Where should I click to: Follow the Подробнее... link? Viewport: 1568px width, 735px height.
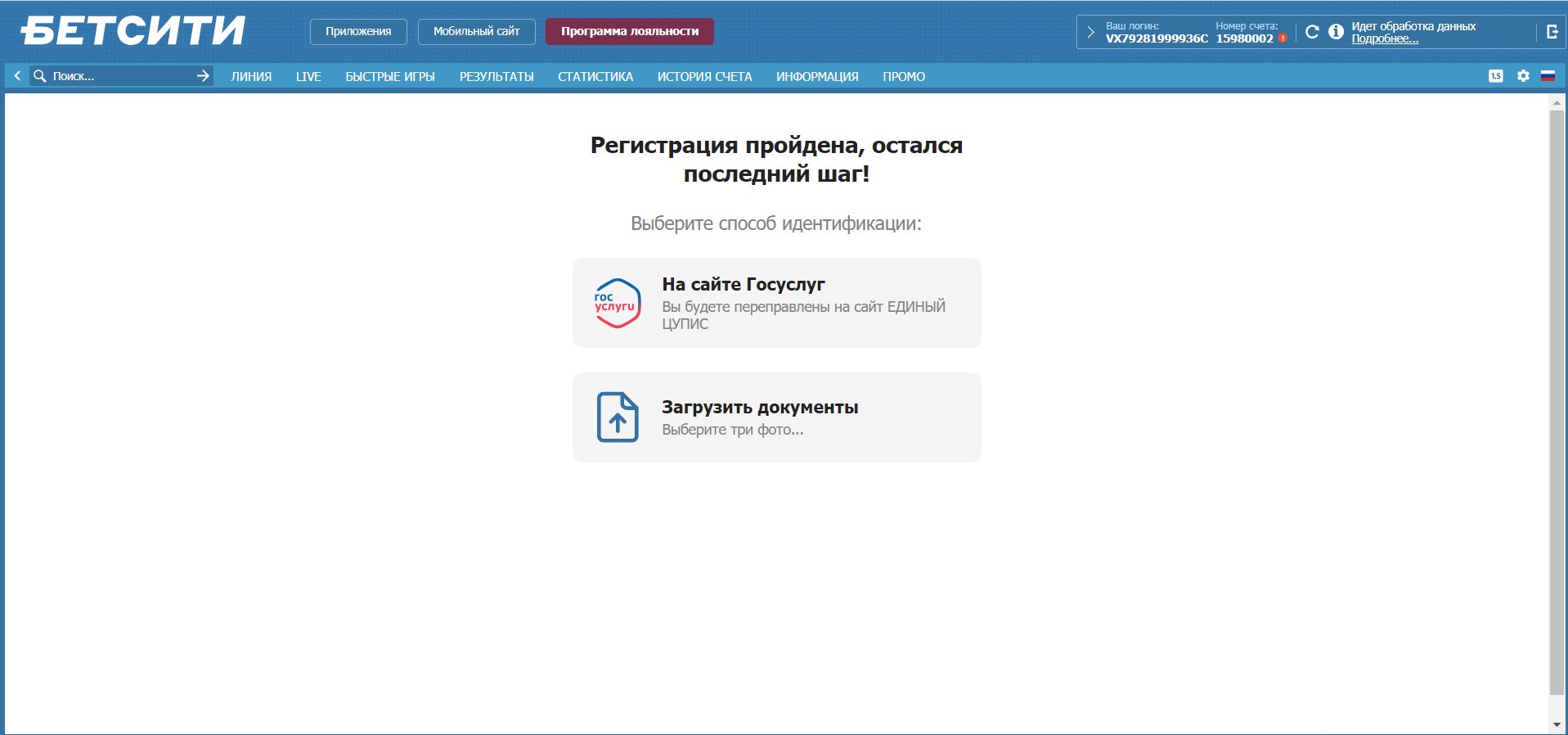tap(1384, 39)
